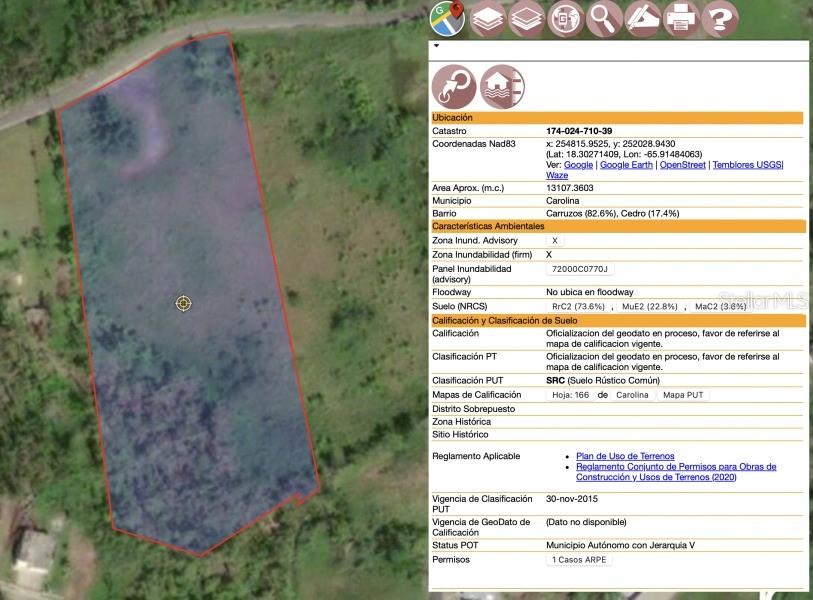Click the curved arrow share icon
The height and width of the screenshot is (600, 813).
coord(453,86)
